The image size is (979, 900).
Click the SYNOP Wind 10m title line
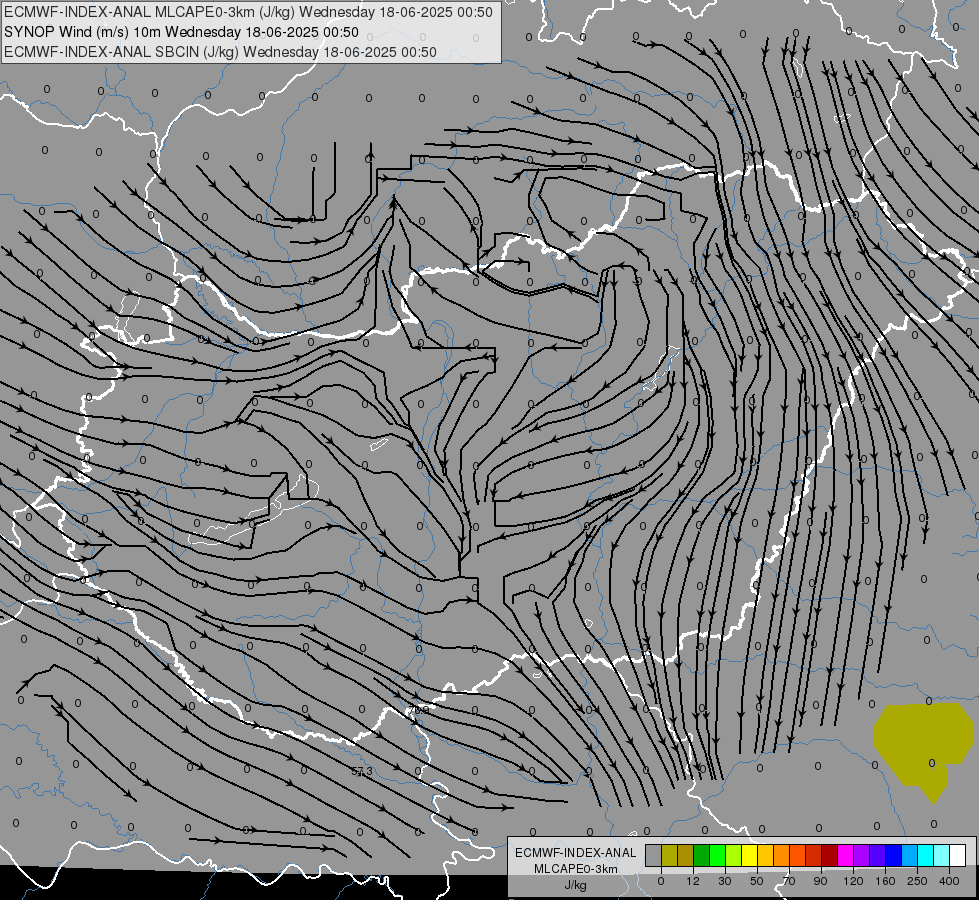pyautogui.click(x=182, y=32)
